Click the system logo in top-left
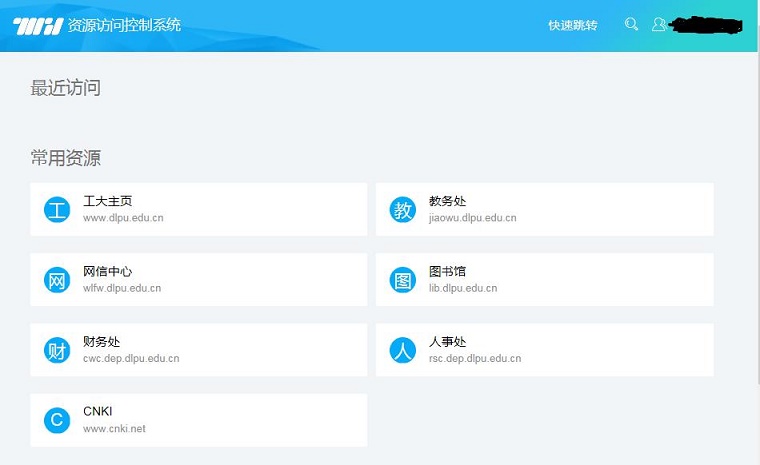Screen dimensions: 760x465 click(x=37, y=25)
